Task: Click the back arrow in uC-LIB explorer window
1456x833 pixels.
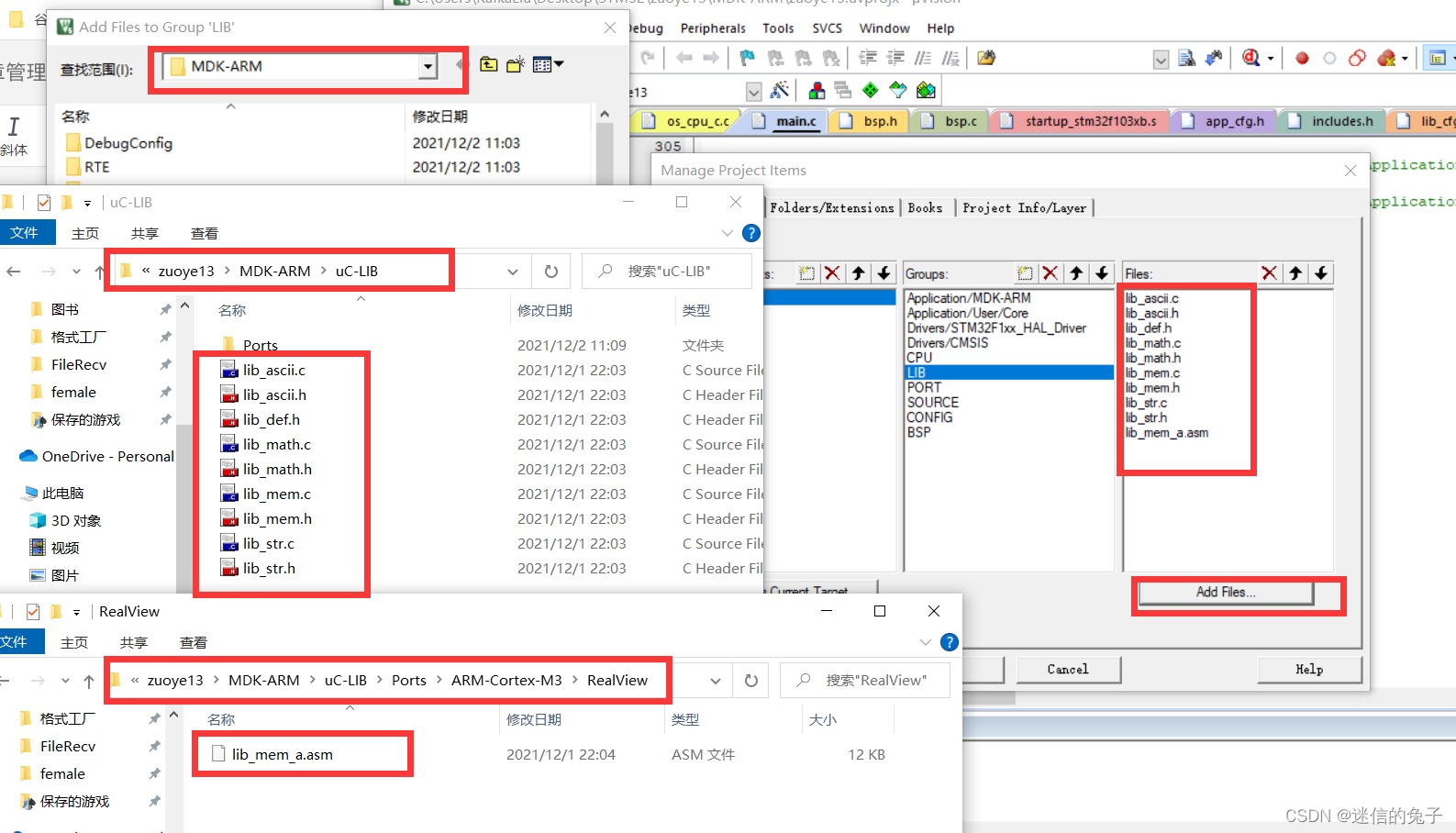Action: tap(14, 272)
